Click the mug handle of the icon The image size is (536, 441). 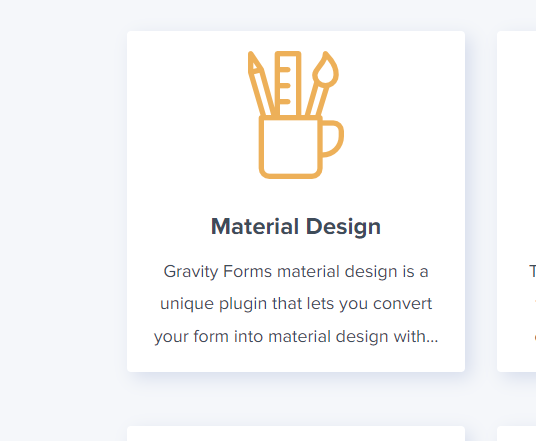pos(333,138)
